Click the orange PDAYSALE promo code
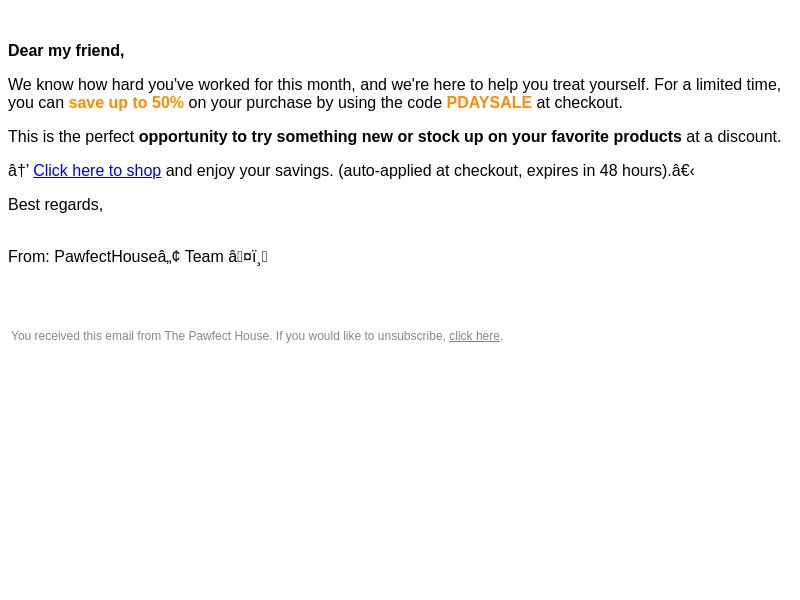Image resolution: width=800 pixels, height=600 pixels. [489, 103]
